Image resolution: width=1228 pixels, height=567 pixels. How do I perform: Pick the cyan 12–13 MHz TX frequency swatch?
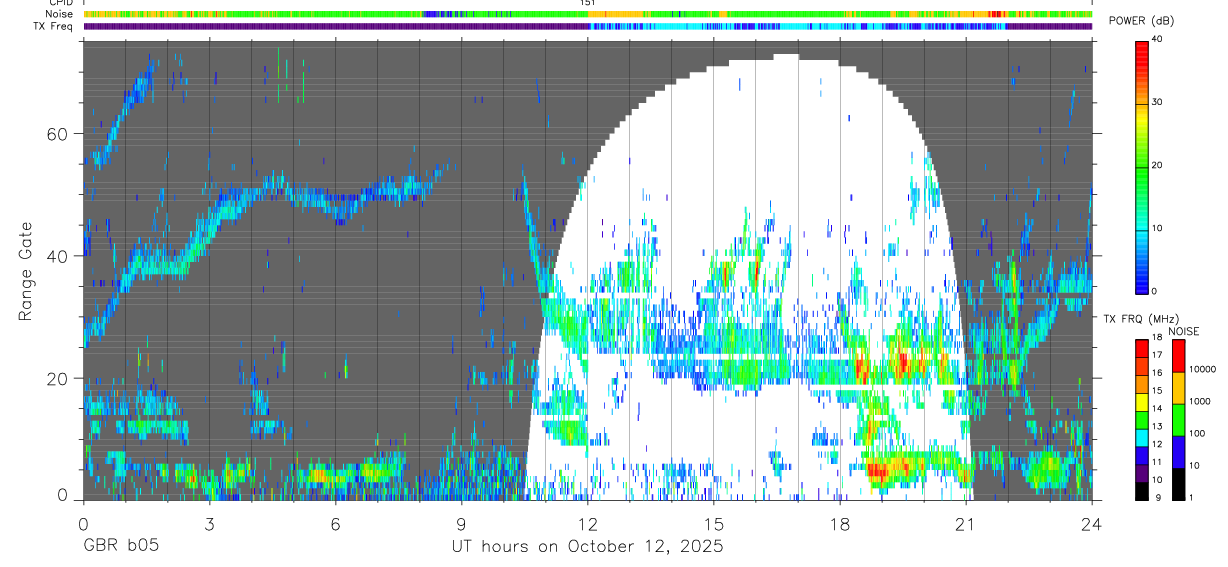click(1141, 436)
